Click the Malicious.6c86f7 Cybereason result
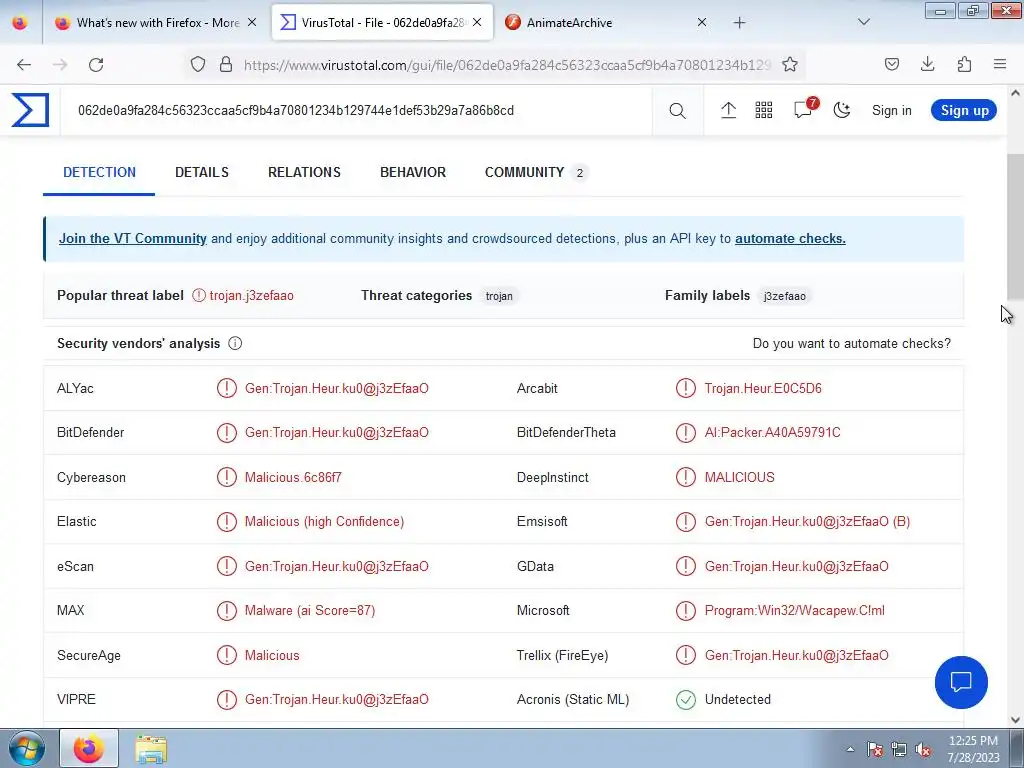This screenshot has height=768, width=1024. click(293, 477)
